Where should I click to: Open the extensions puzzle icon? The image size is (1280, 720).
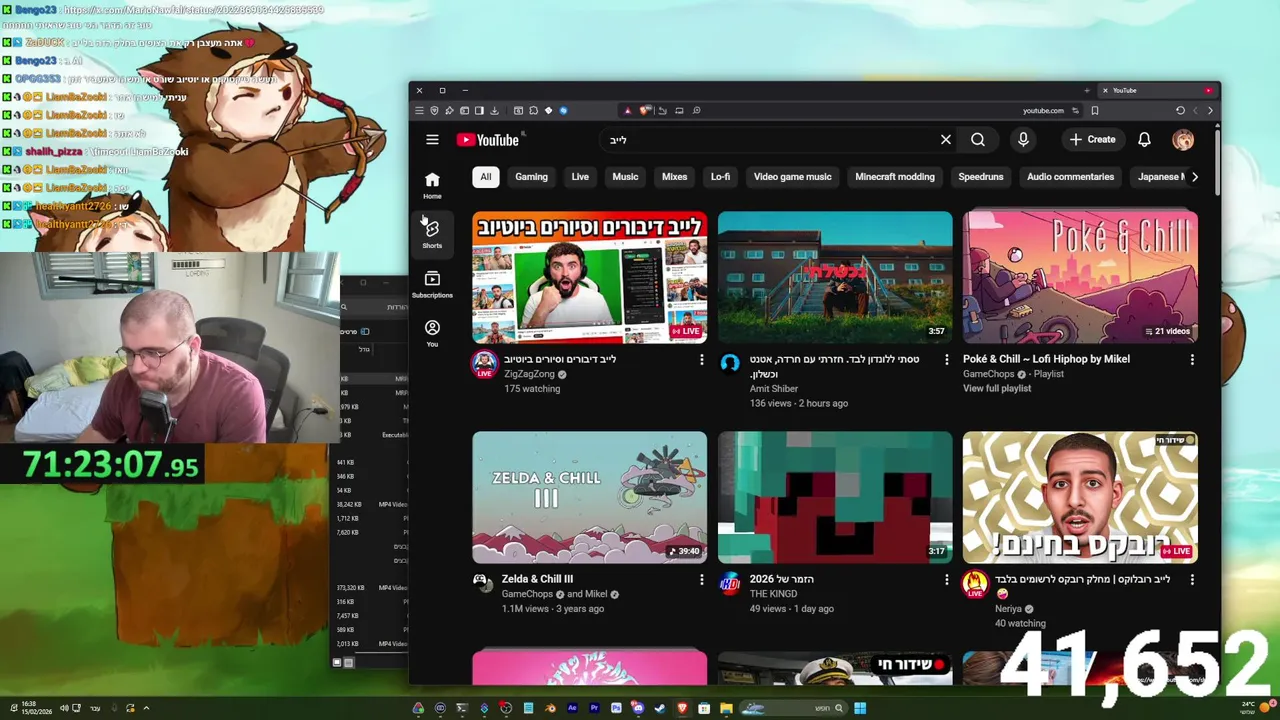click(533, 110)
